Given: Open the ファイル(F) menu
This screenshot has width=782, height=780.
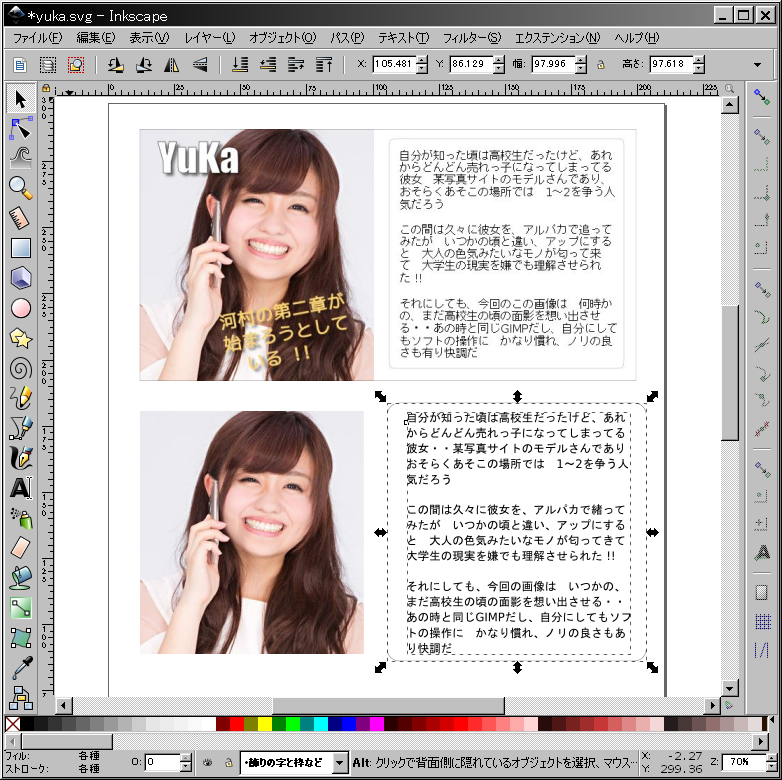Looking at the screenshot, I should tap(37, 38).
